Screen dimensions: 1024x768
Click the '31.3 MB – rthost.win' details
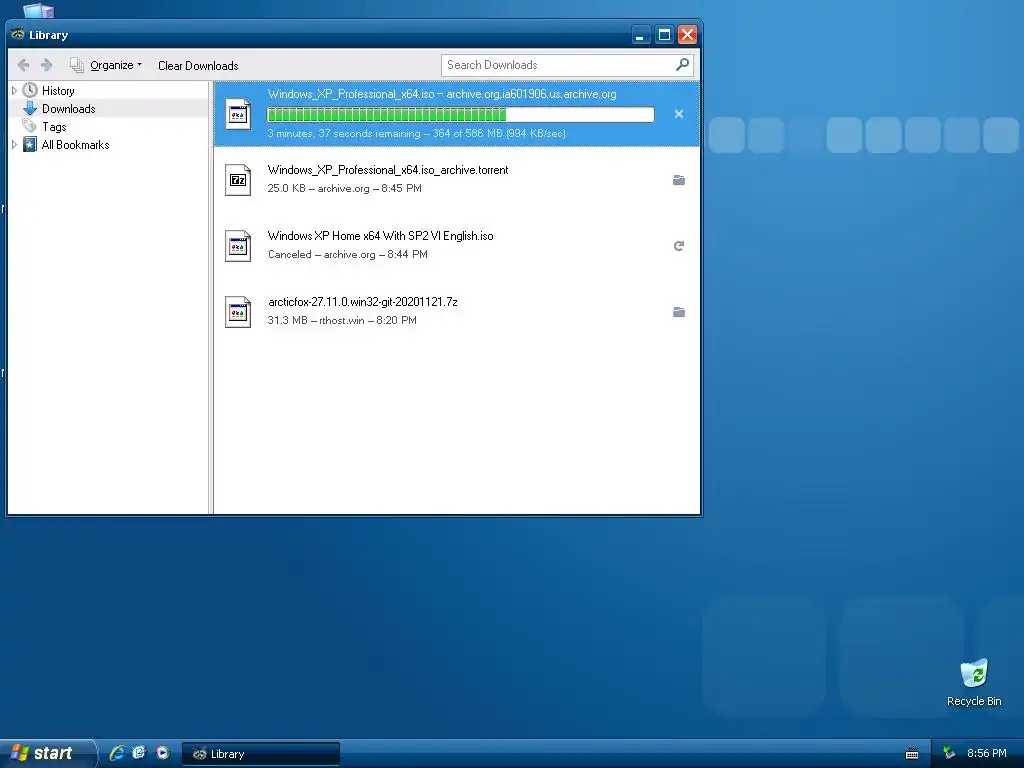pos(342,320)
